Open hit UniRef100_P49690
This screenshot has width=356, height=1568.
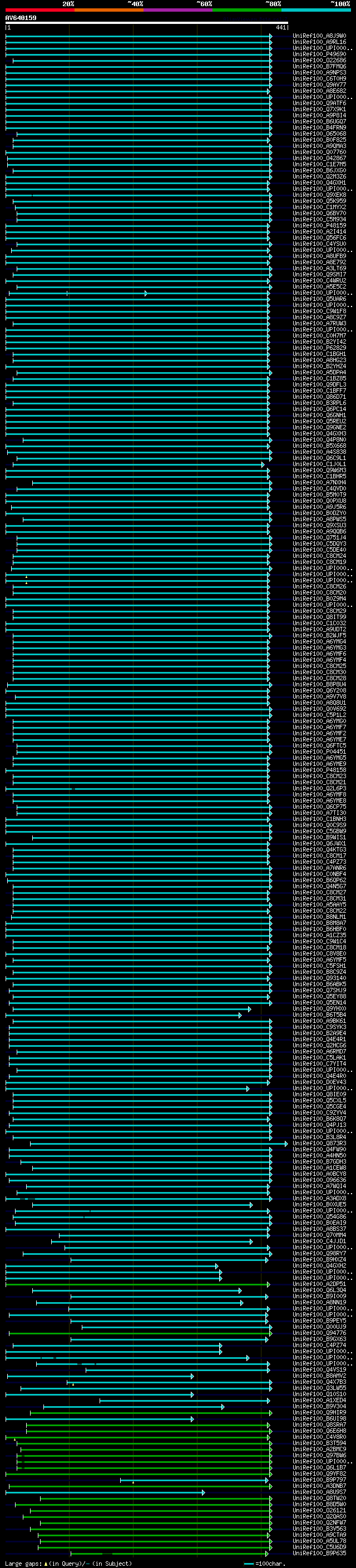coord(319,54)
